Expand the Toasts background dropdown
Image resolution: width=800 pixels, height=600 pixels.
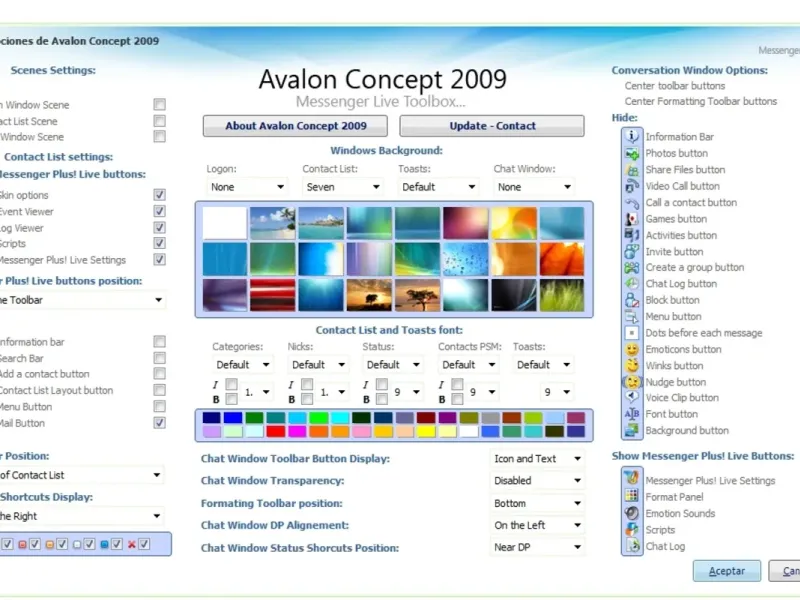(438, 187)
